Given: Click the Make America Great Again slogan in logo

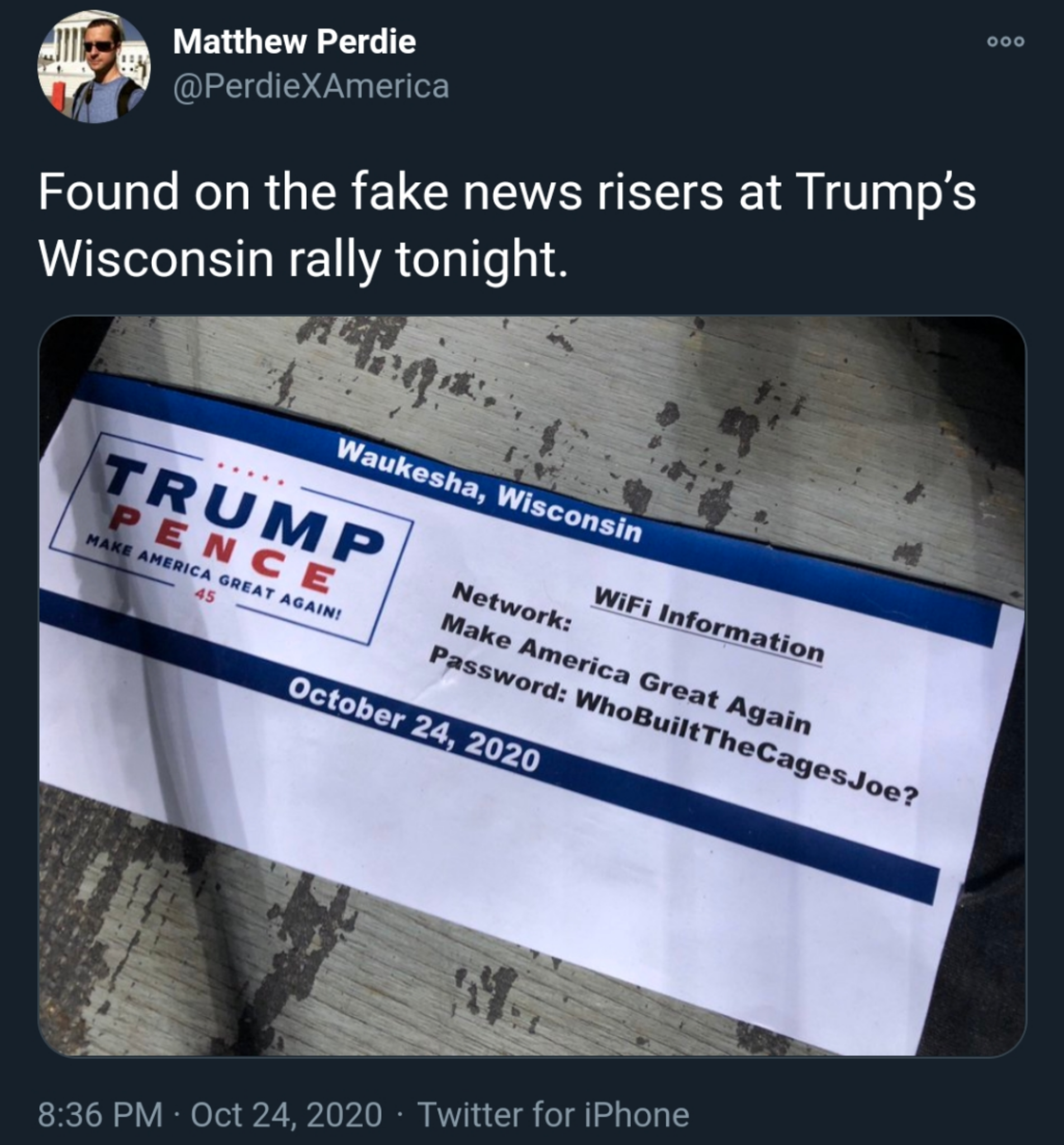Looking at the screenshot, I should pos(213,578).
